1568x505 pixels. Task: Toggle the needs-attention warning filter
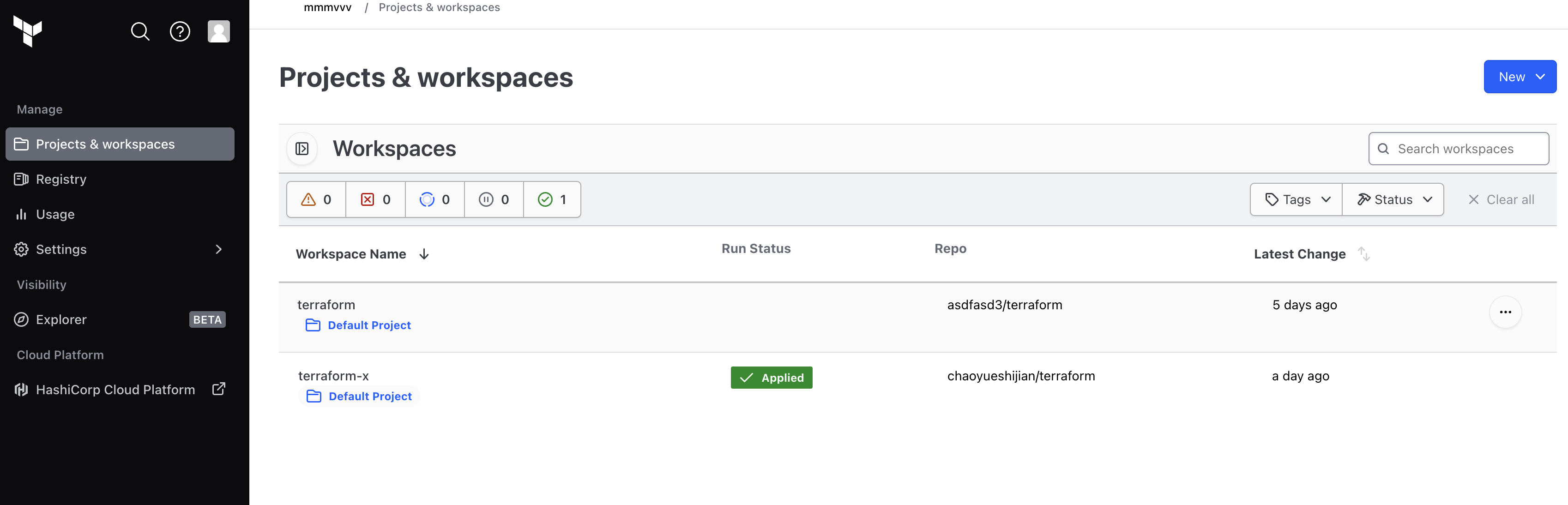316,199
